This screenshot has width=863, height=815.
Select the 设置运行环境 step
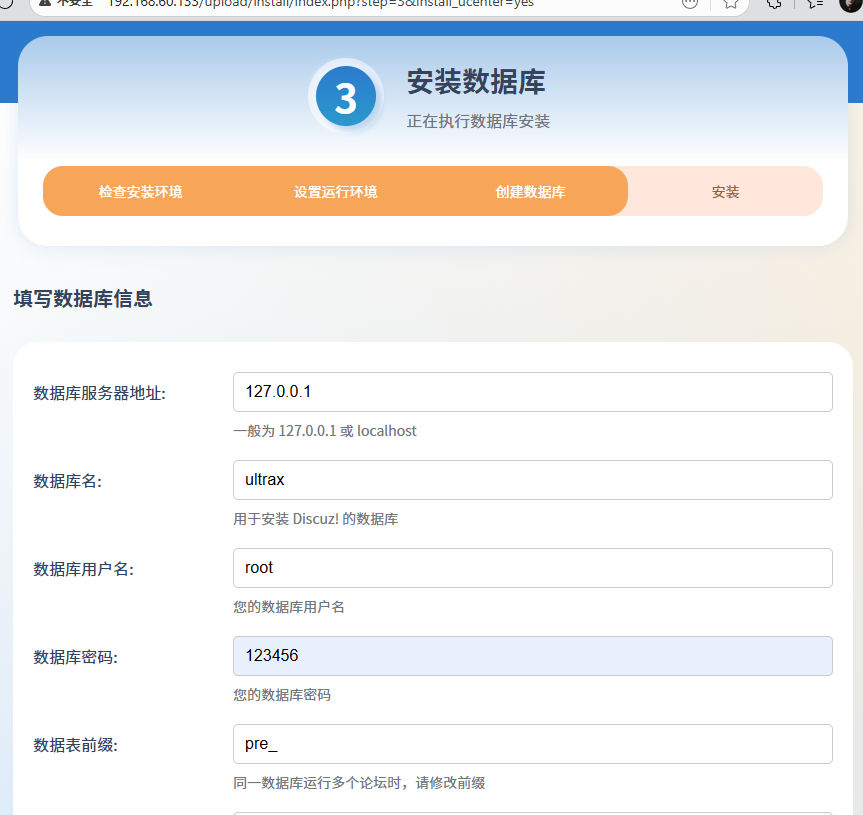coord(335,192)
